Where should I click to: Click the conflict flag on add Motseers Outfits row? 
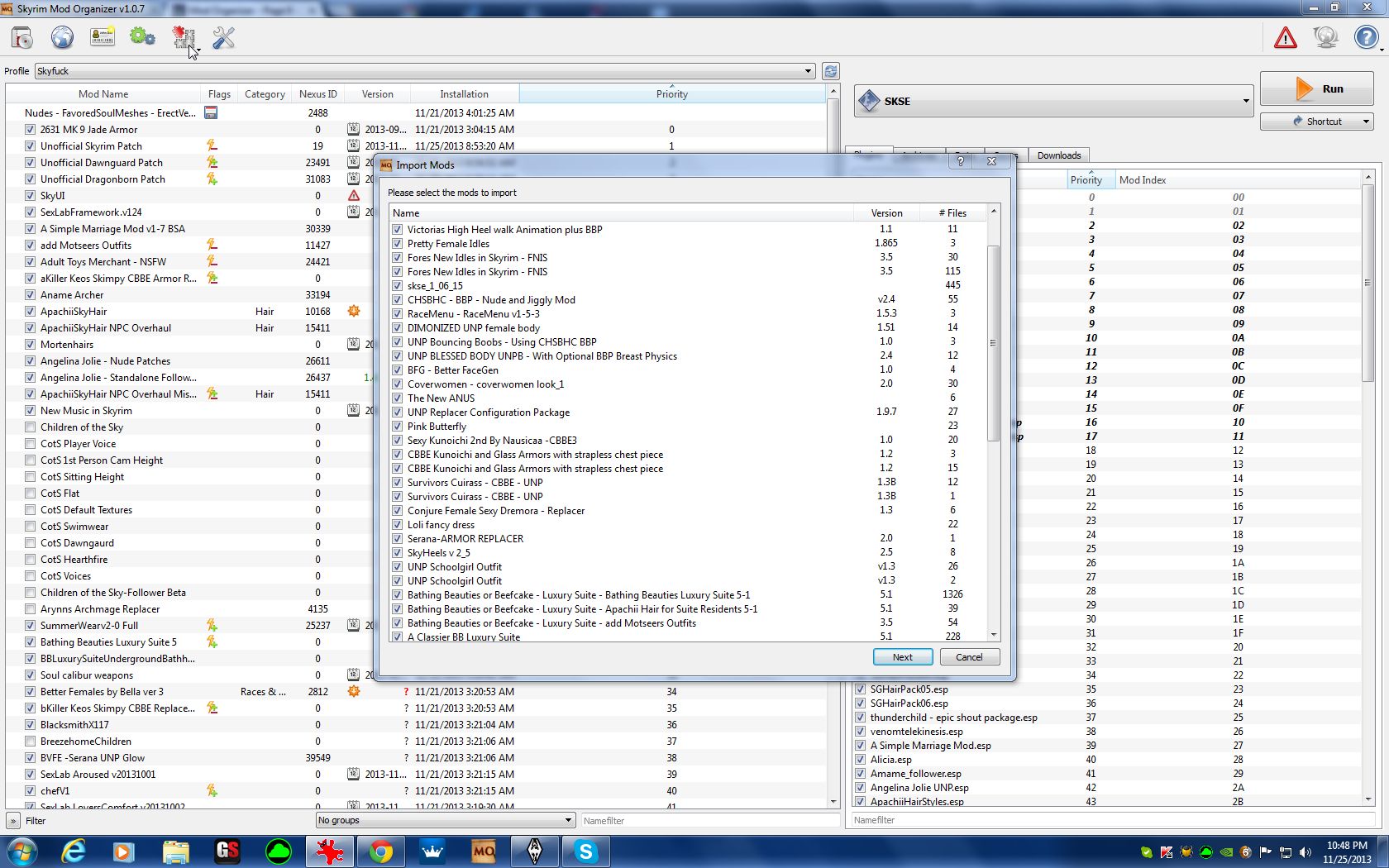pyautogui.click(x=212, y=245)
